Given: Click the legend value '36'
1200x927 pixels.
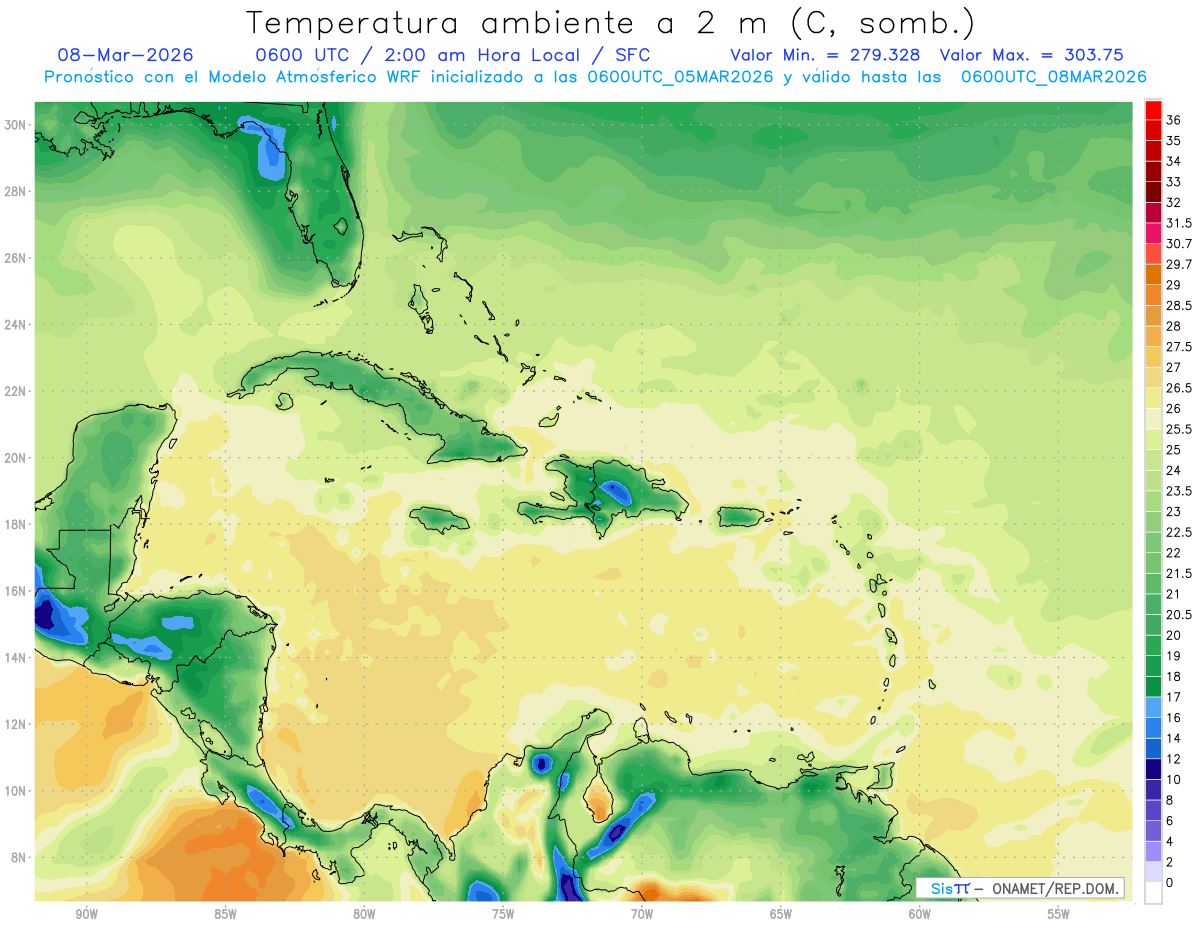Looking at the screenshot, I should click(1174, 120).
